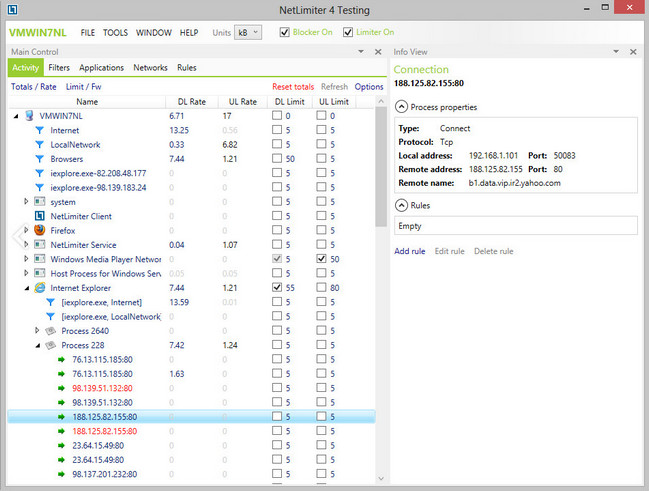Image resolution: width=649 pixels, height=491 pixels.
Task: Expand the Firefox tree node
Action: (26, 230)
